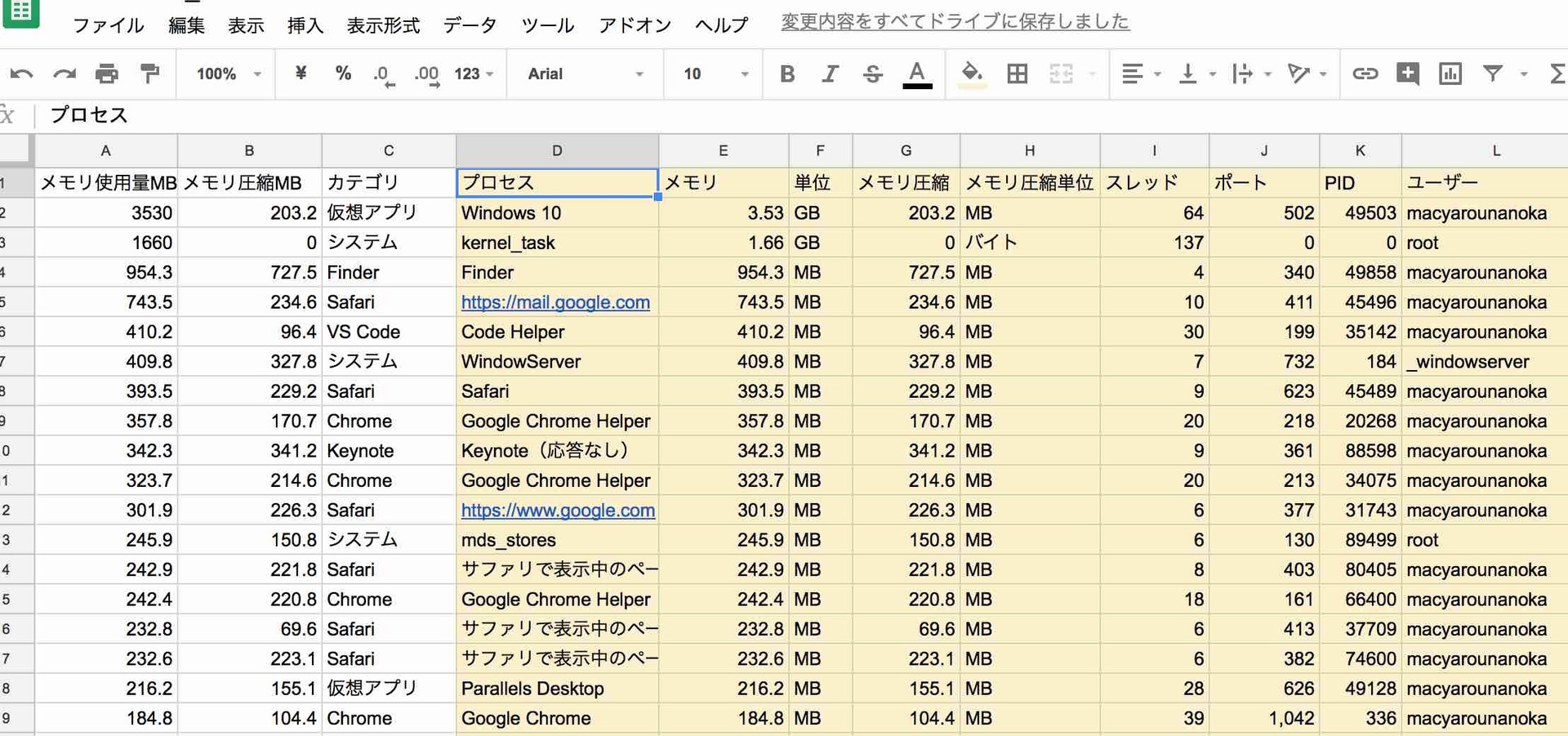The width and height of the screenshot is (1568, 736).
Task: Format as percent with the % icon
Action: 343,74
